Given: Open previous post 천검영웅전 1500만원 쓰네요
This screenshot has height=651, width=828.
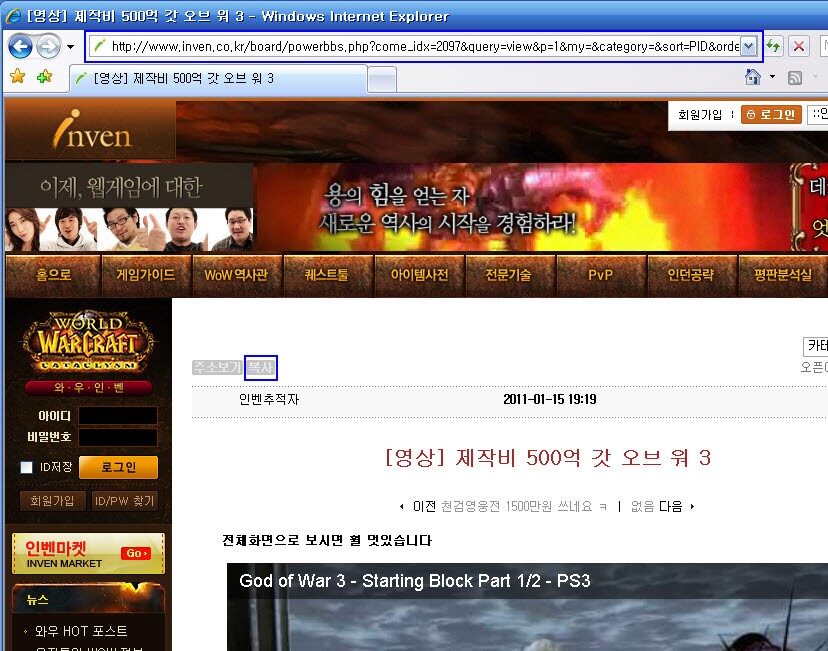Looking at the screenshot, I should click(523, 506).
